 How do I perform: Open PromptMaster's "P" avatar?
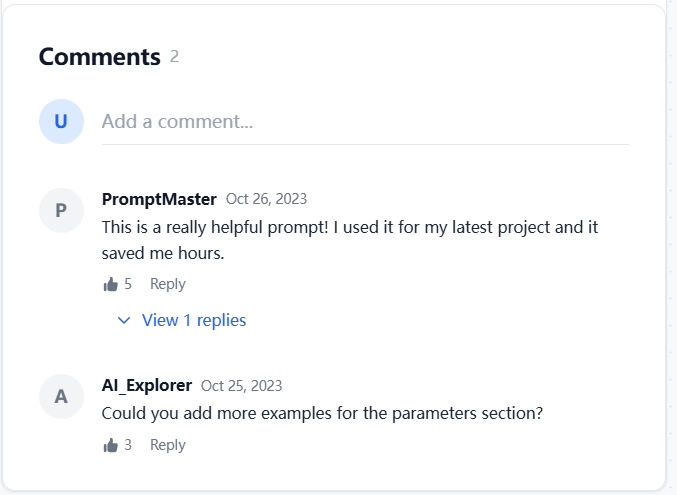(61, 210)
